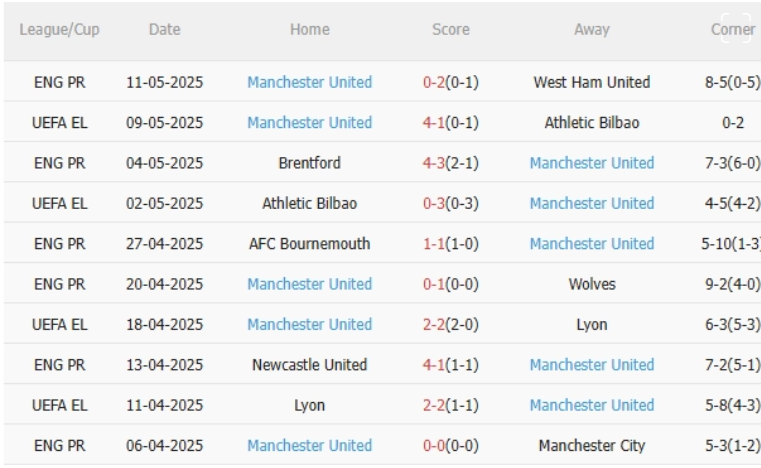Click the Date column header
Viewport: 761px width, 468px height.
(165, 30)
